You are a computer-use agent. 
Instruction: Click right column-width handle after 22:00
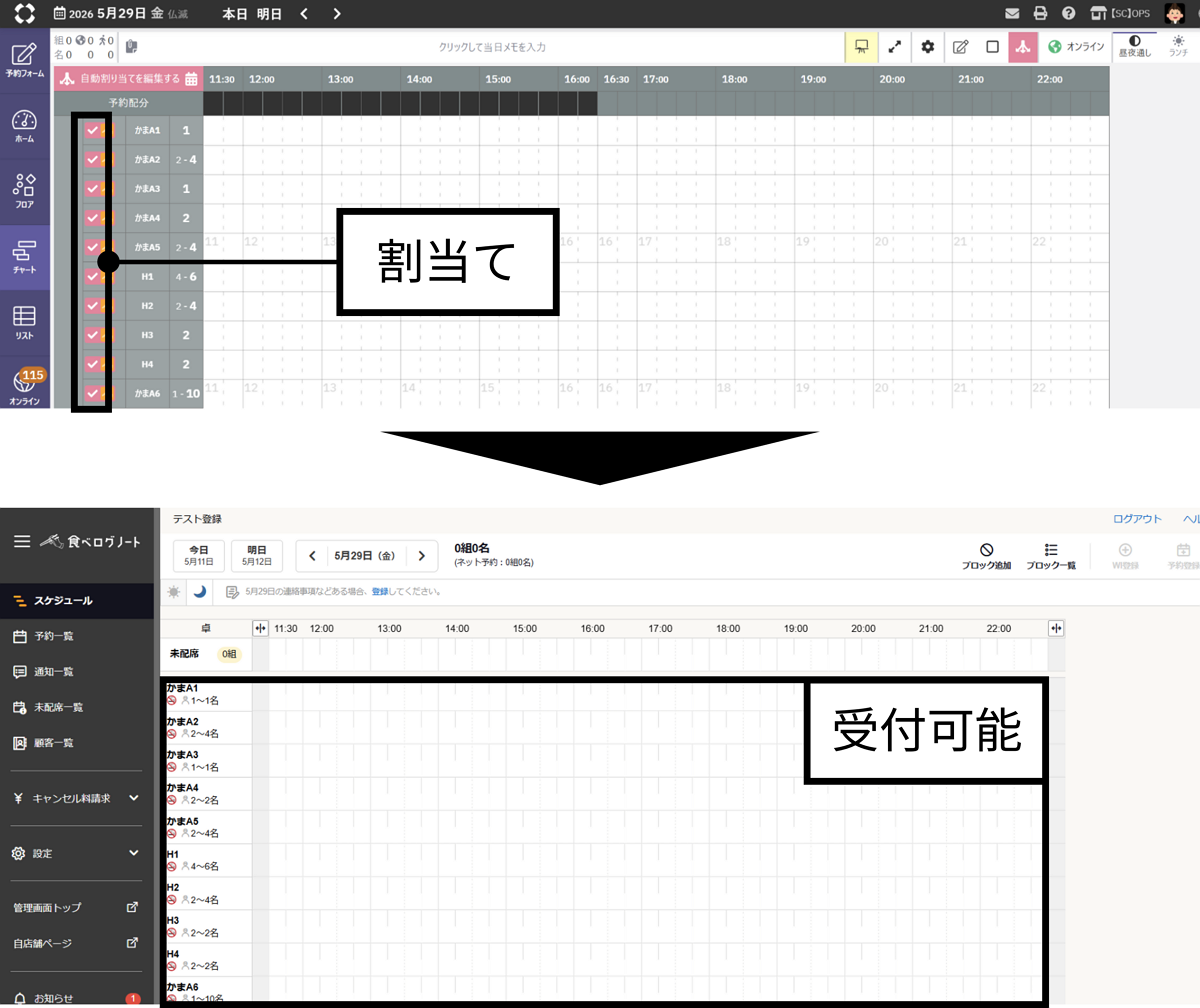coord(1056,628)
